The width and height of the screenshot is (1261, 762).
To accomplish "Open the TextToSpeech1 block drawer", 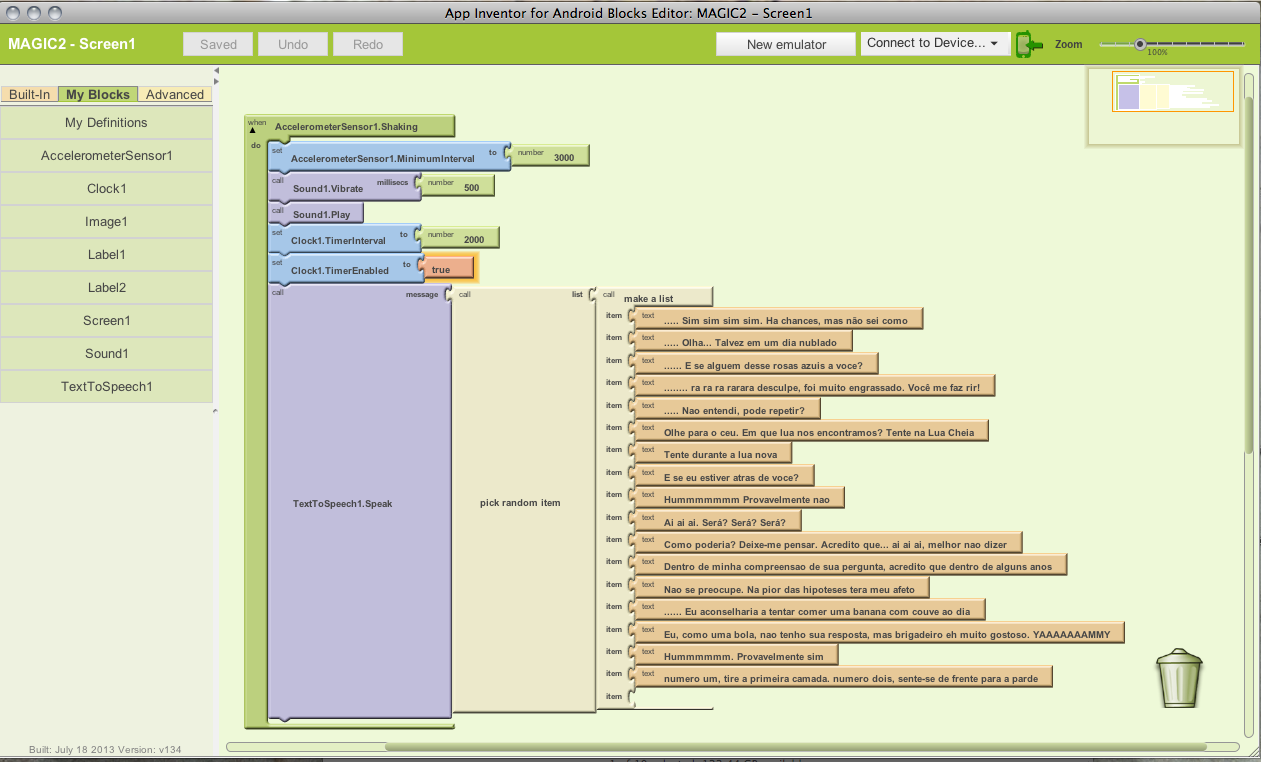I will [x=107, y=387].
